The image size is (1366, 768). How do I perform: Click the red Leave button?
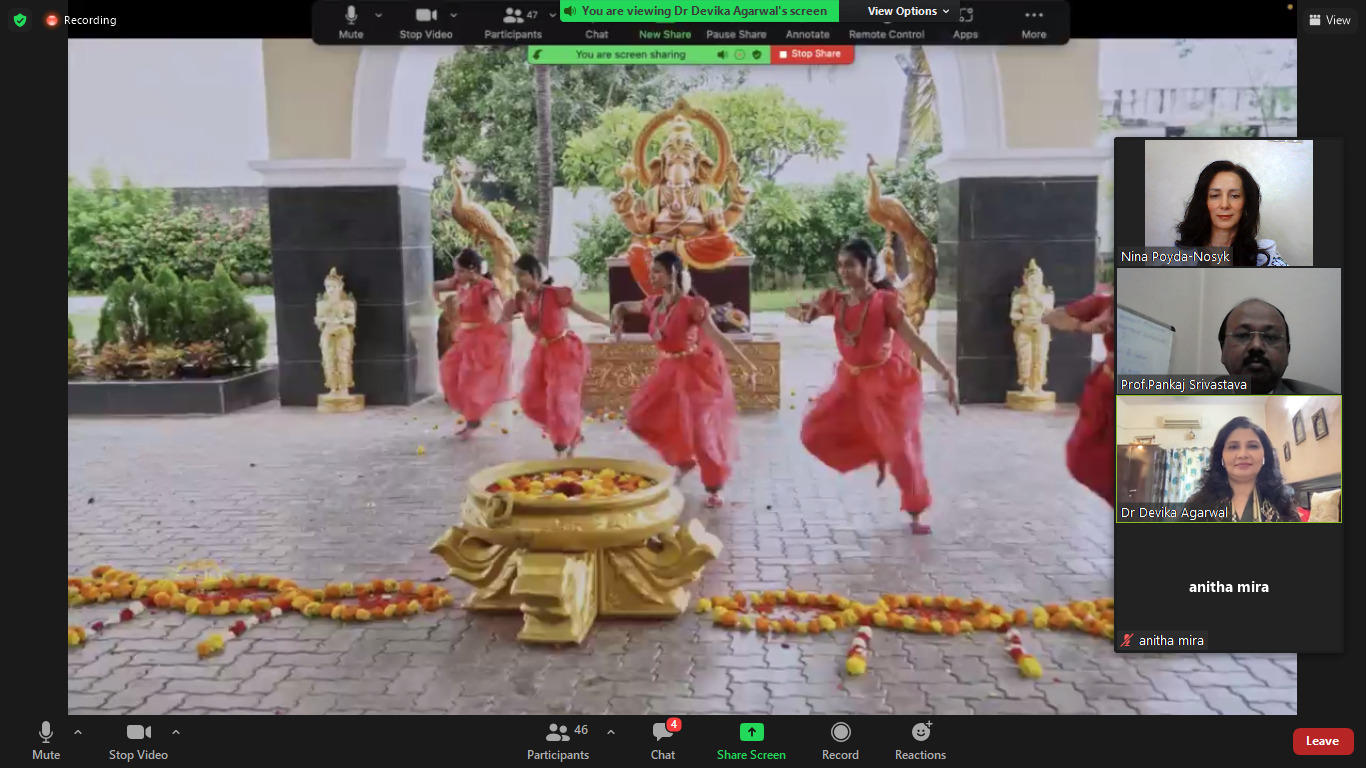(1322, 741)
